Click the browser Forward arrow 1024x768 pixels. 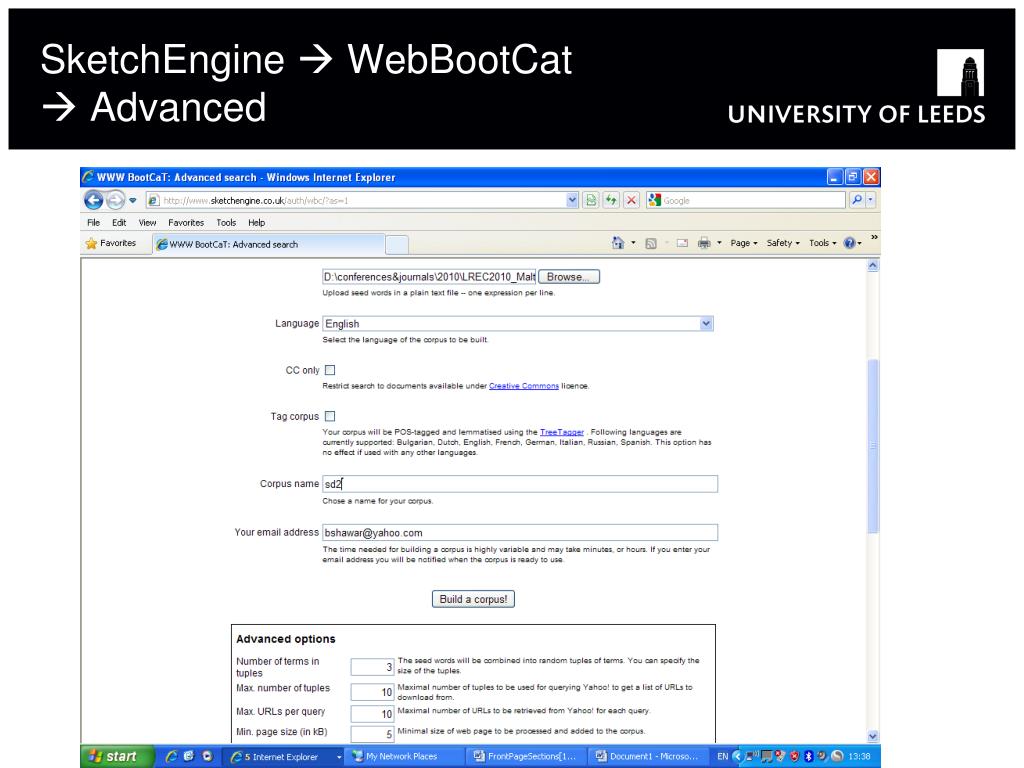(x=115, y=200)
